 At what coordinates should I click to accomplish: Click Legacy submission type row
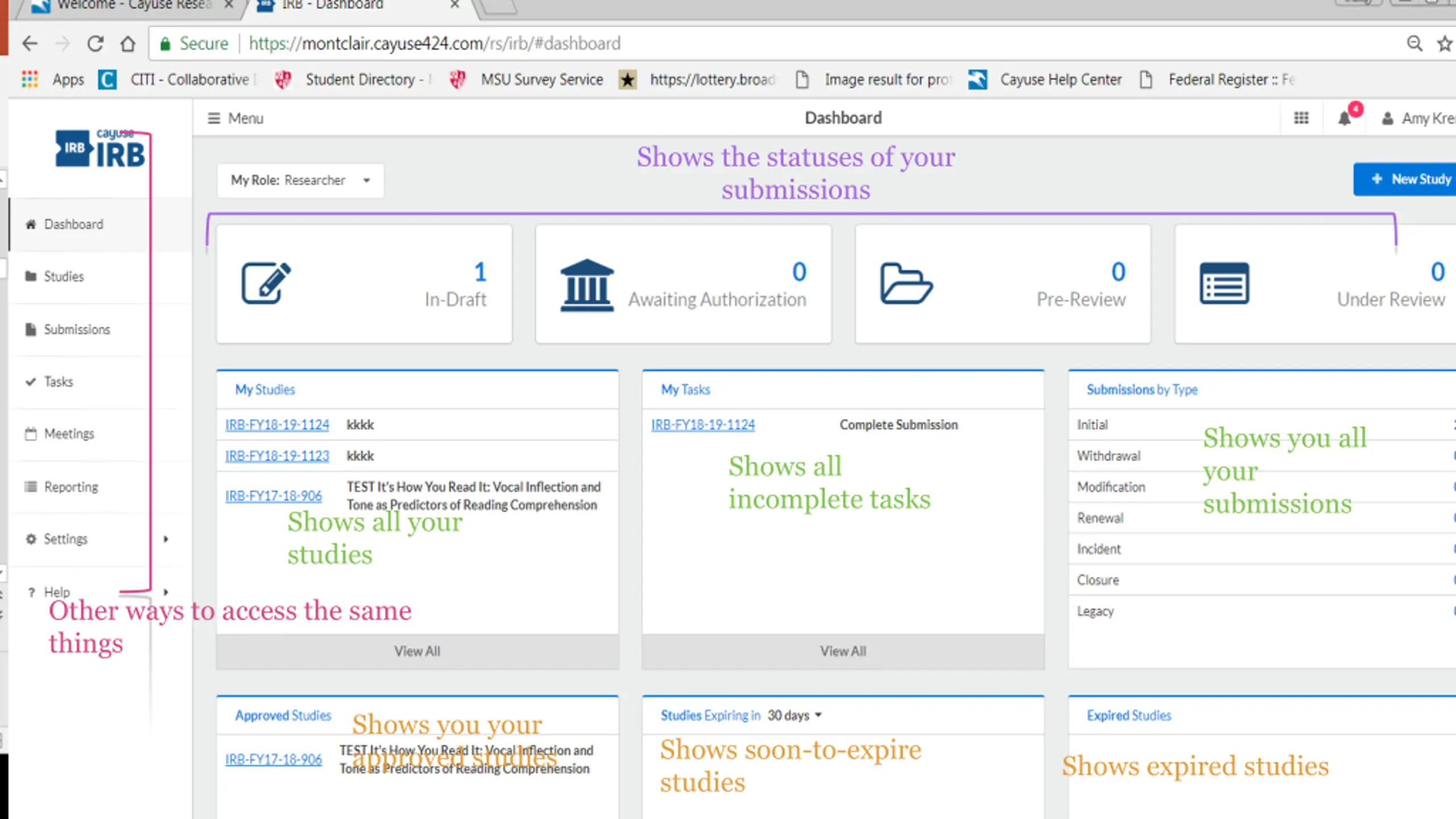coord(1263,611)
